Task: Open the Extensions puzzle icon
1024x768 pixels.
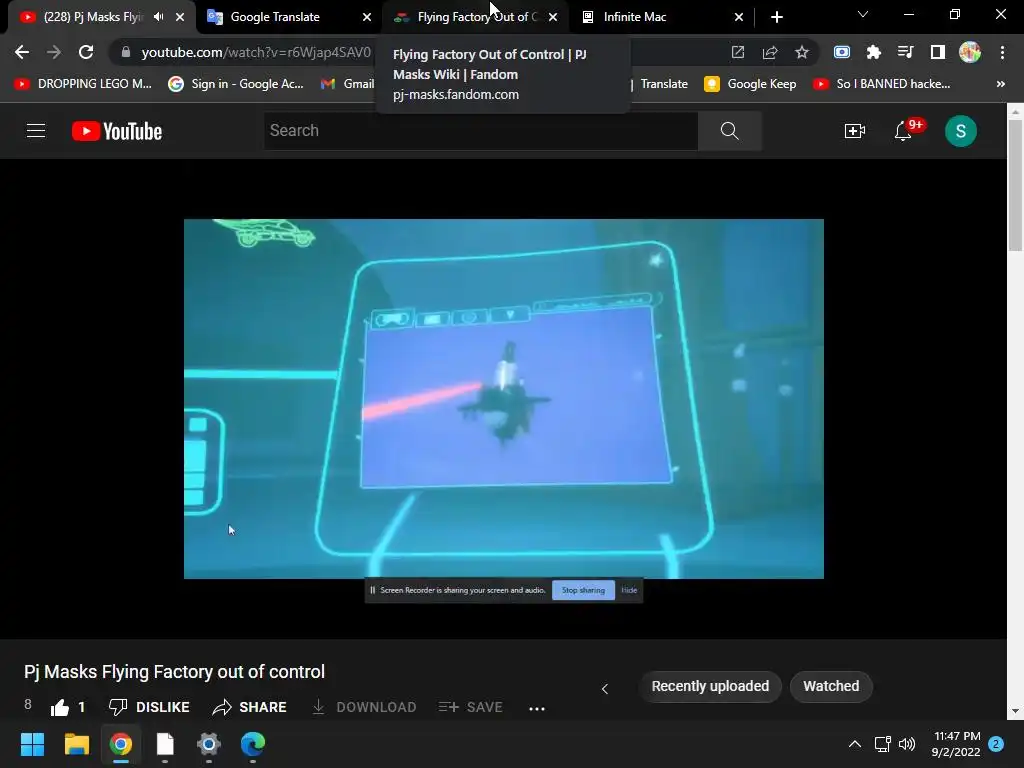Action: click(874, 52)
